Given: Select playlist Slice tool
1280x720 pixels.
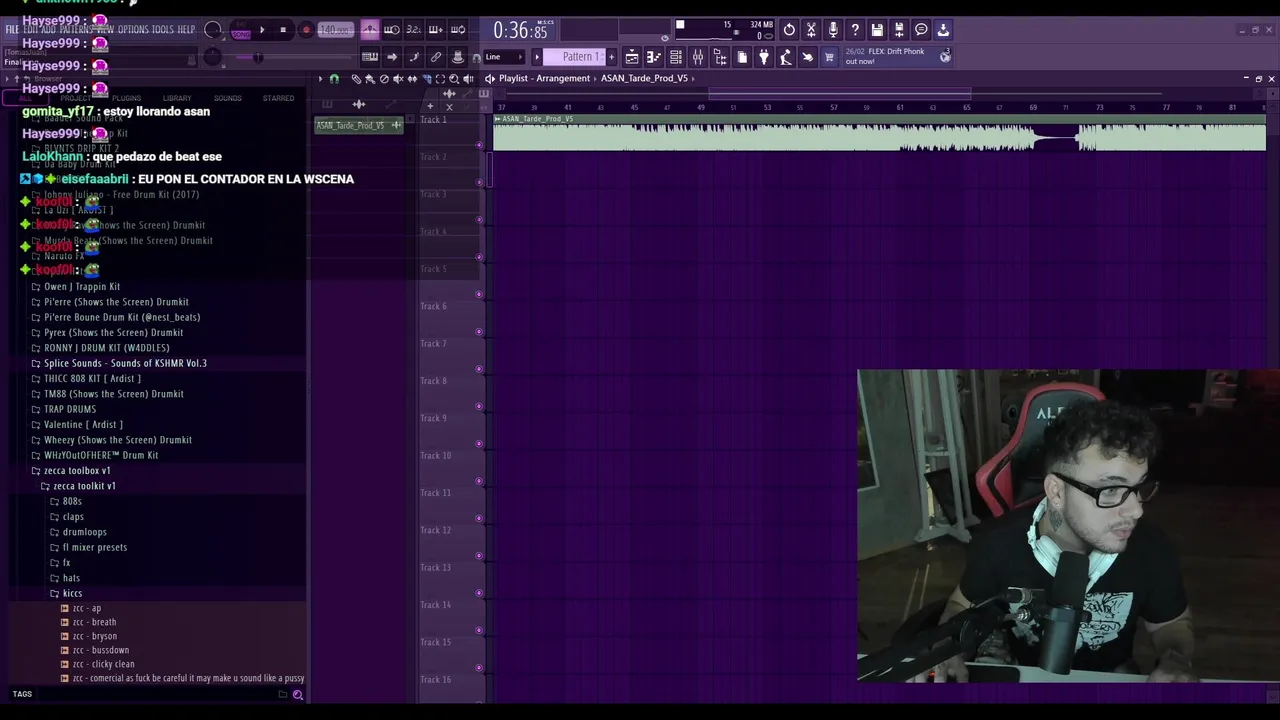Looking at the screenshot, I should point(427,79).
